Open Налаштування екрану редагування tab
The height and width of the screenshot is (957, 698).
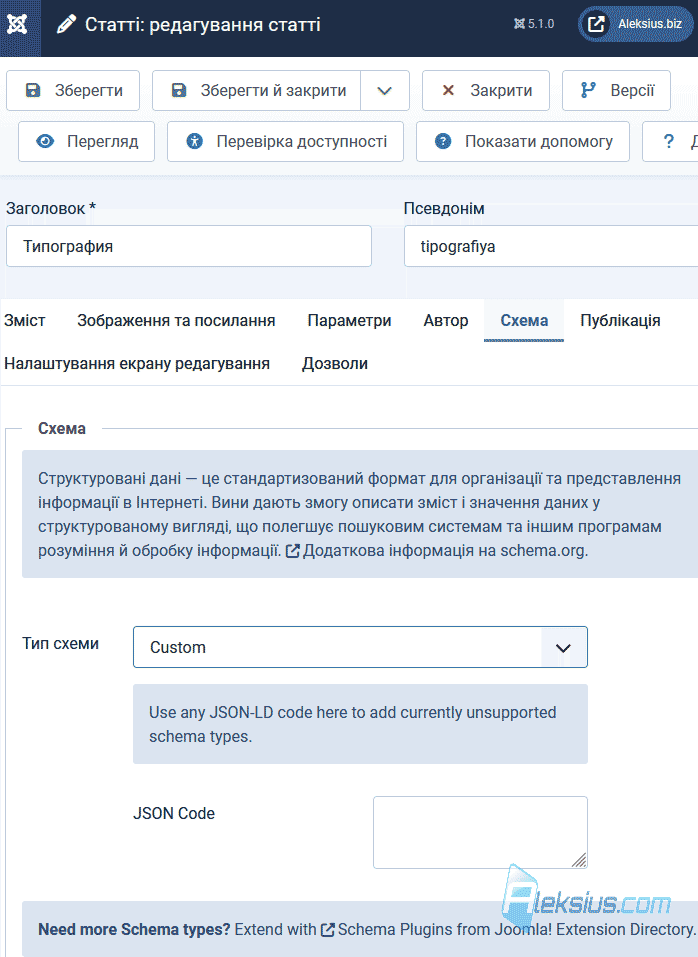coord(137,364)
